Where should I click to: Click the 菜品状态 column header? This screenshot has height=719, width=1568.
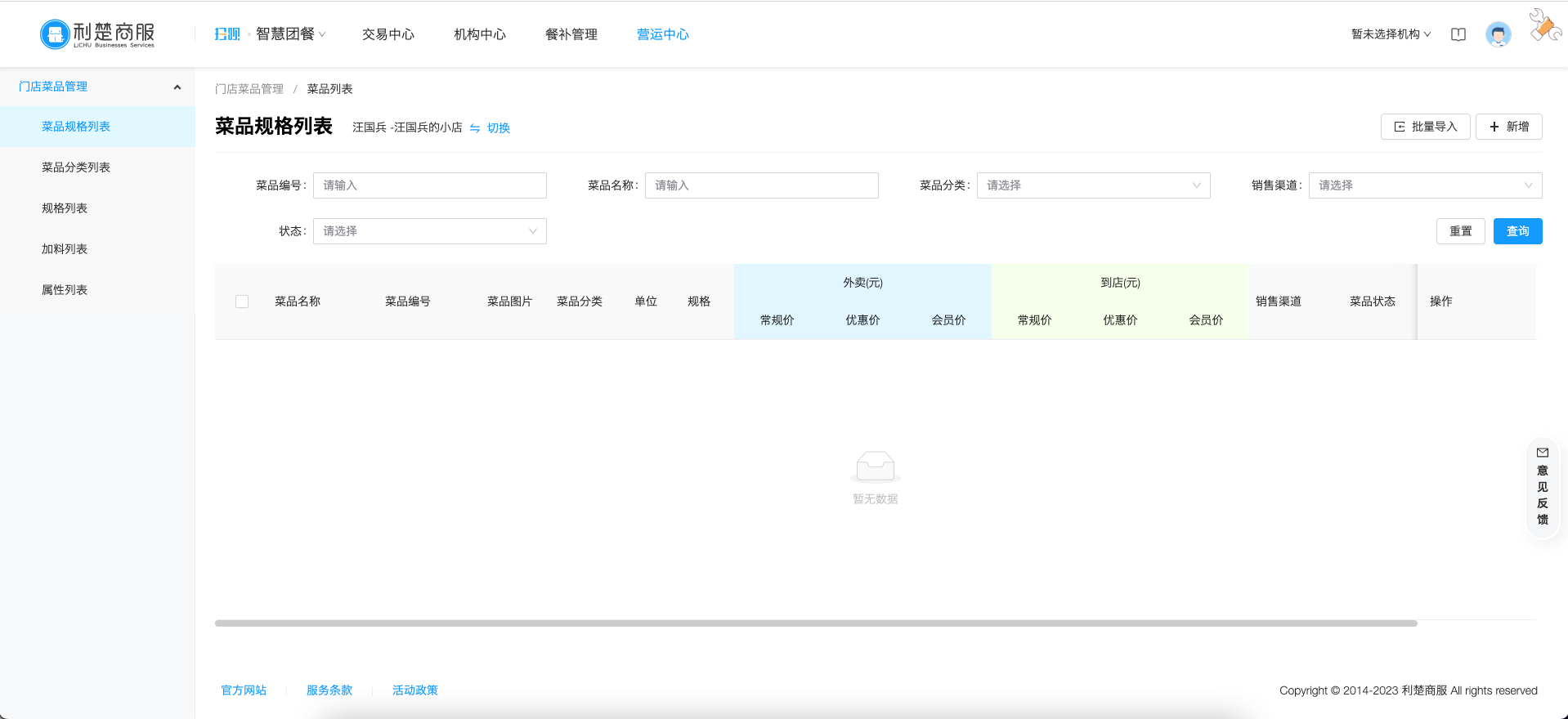pos(1373,301)
